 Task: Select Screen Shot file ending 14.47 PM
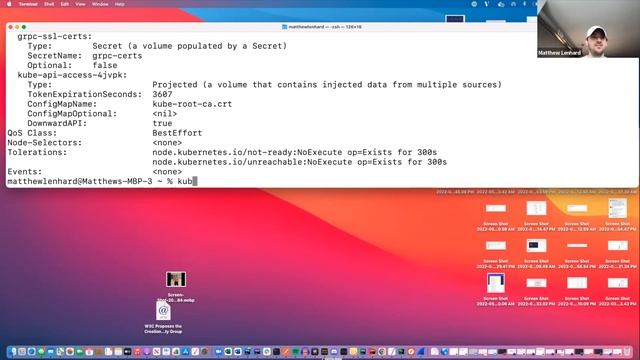tap(536, 215)
